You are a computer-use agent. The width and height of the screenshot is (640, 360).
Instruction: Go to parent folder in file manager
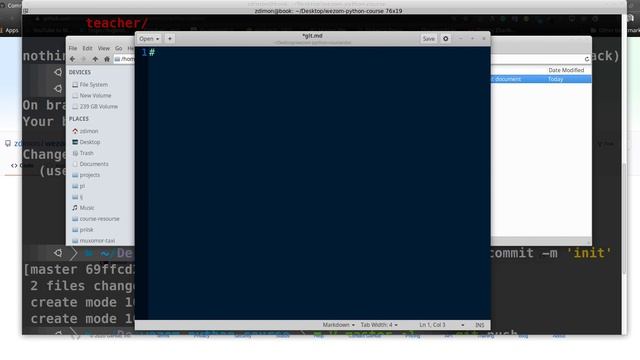(x=95, y=59)
